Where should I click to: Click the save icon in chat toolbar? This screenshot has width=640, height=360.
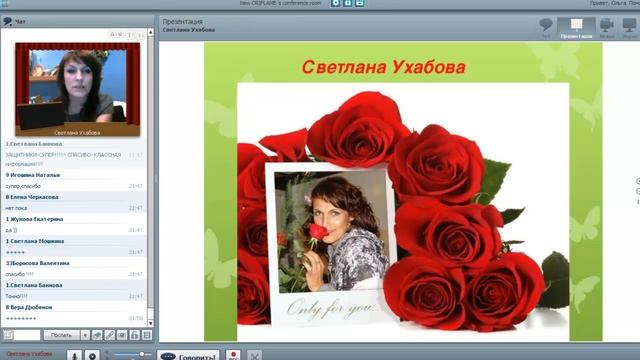point(147,335)
